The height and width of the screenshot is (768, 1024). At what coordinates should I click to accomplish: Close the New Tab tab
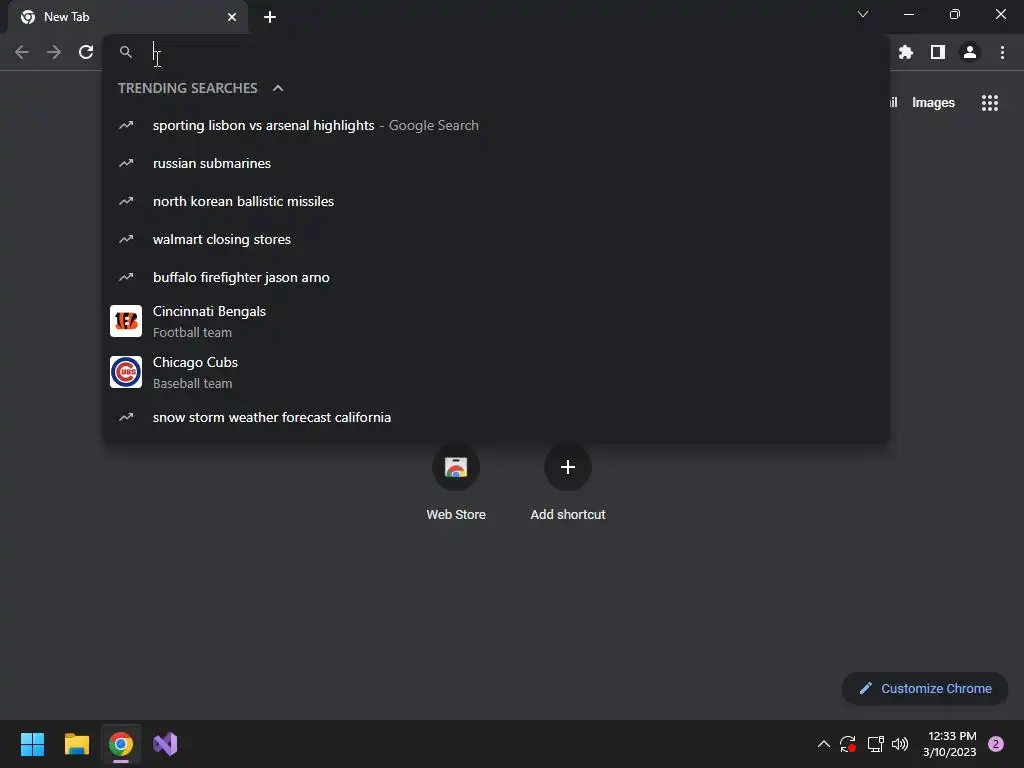pos(232,17)
